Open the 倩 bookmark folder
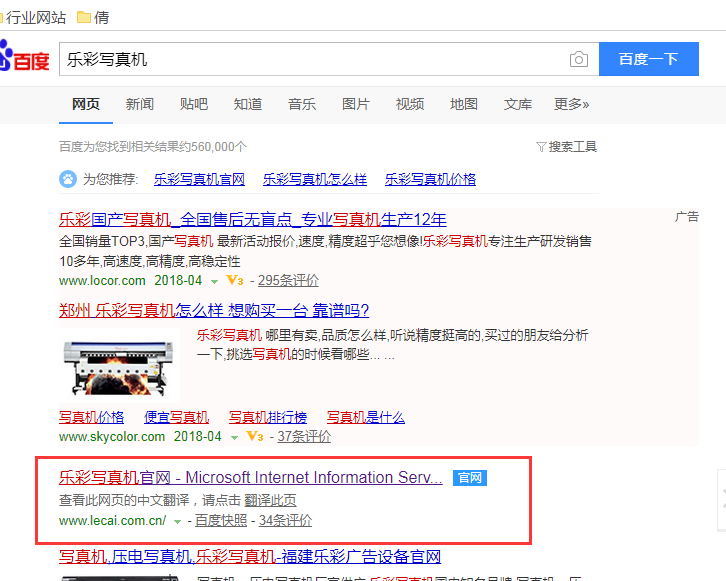 (x=93, y=17)
